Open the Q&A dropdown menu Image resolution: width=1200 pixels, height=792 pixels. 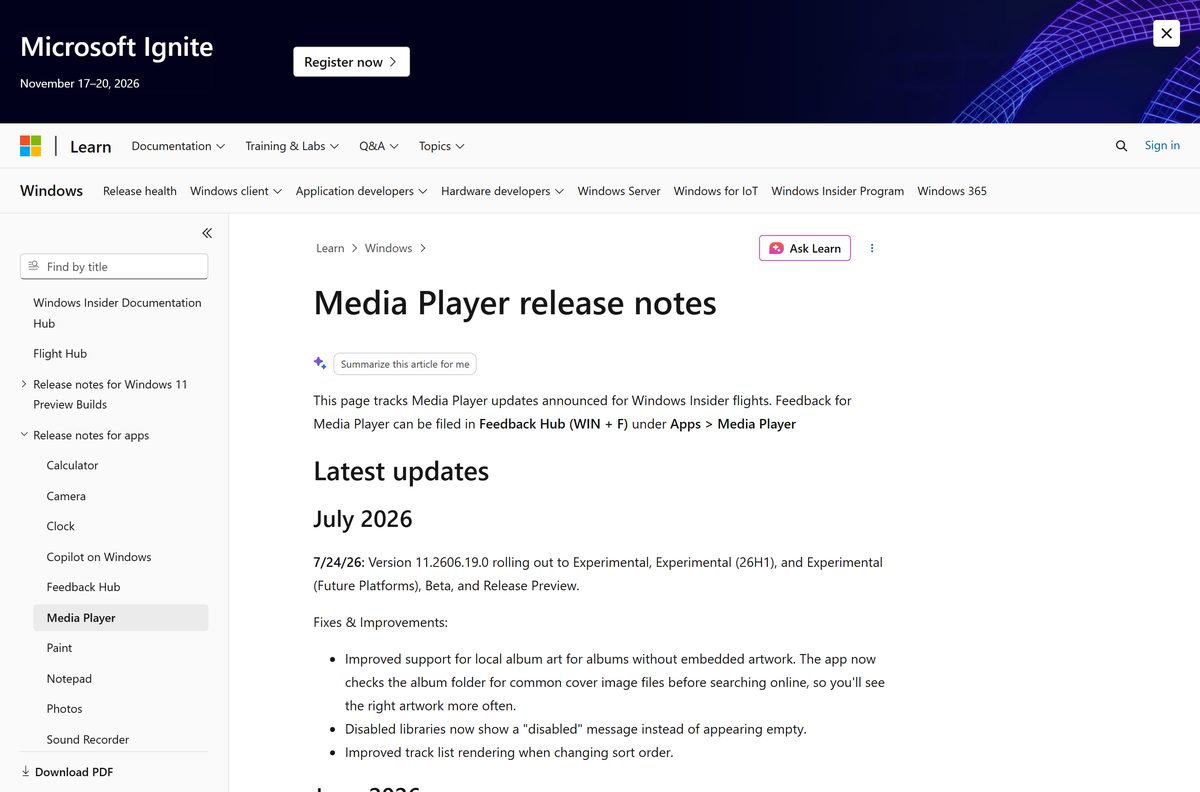(x=379, y=146)
